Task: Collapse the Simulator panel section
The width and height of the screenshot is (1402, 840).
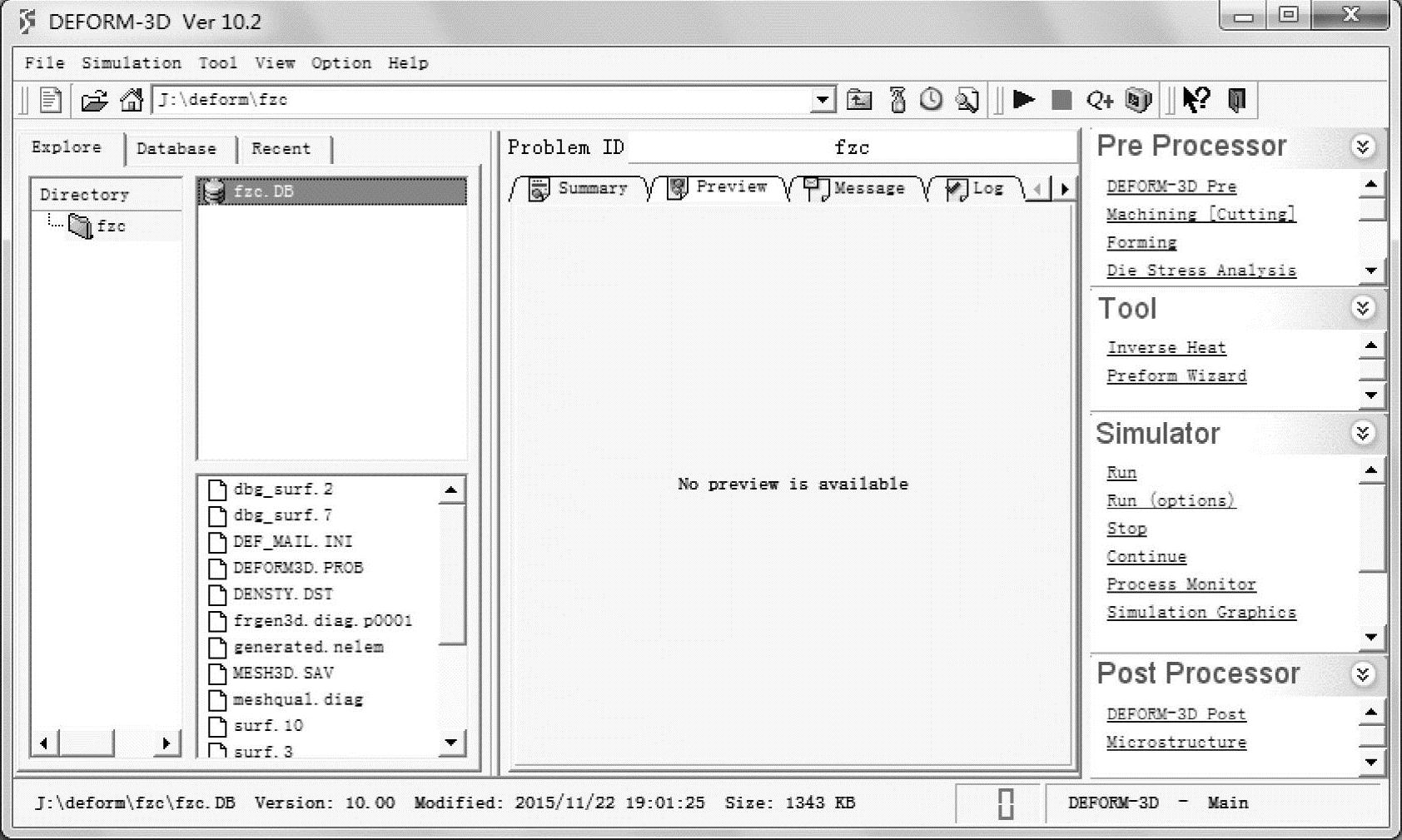Action: [1362, 433]
